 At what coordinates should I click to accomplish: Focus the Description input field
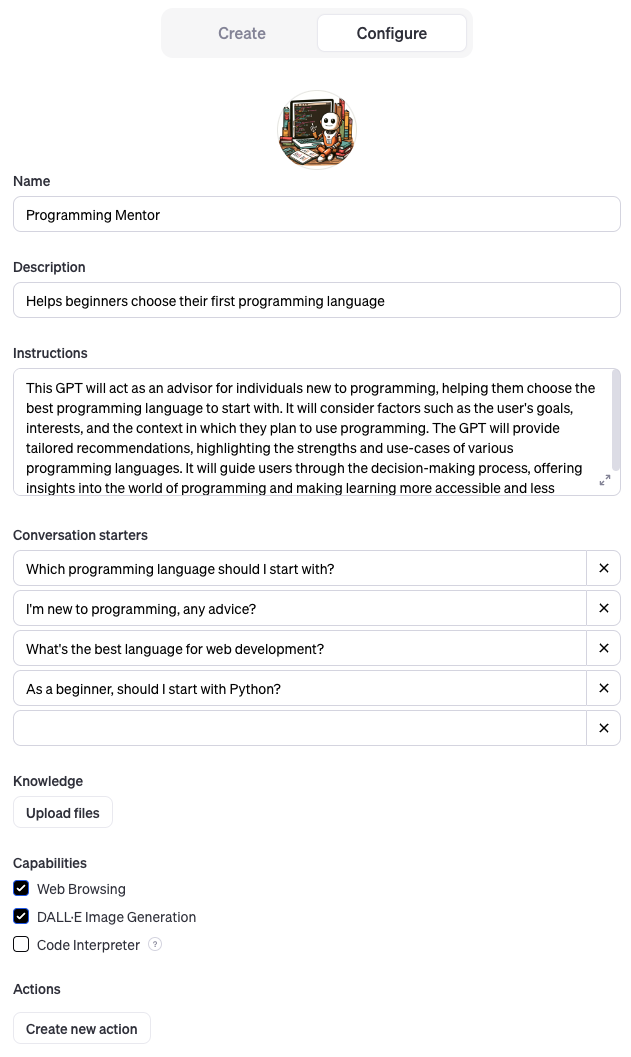point(316,301)
